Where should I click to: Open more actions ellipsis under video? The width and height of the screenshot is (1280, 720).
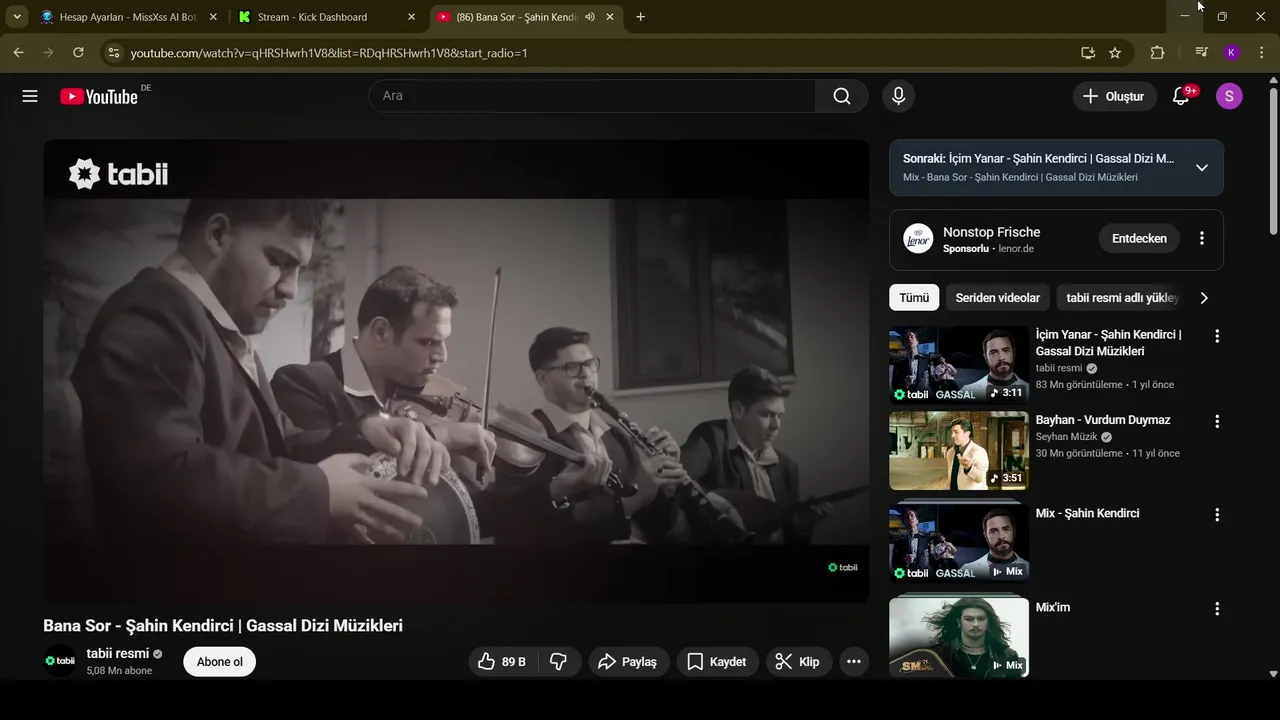coord(853,662)
